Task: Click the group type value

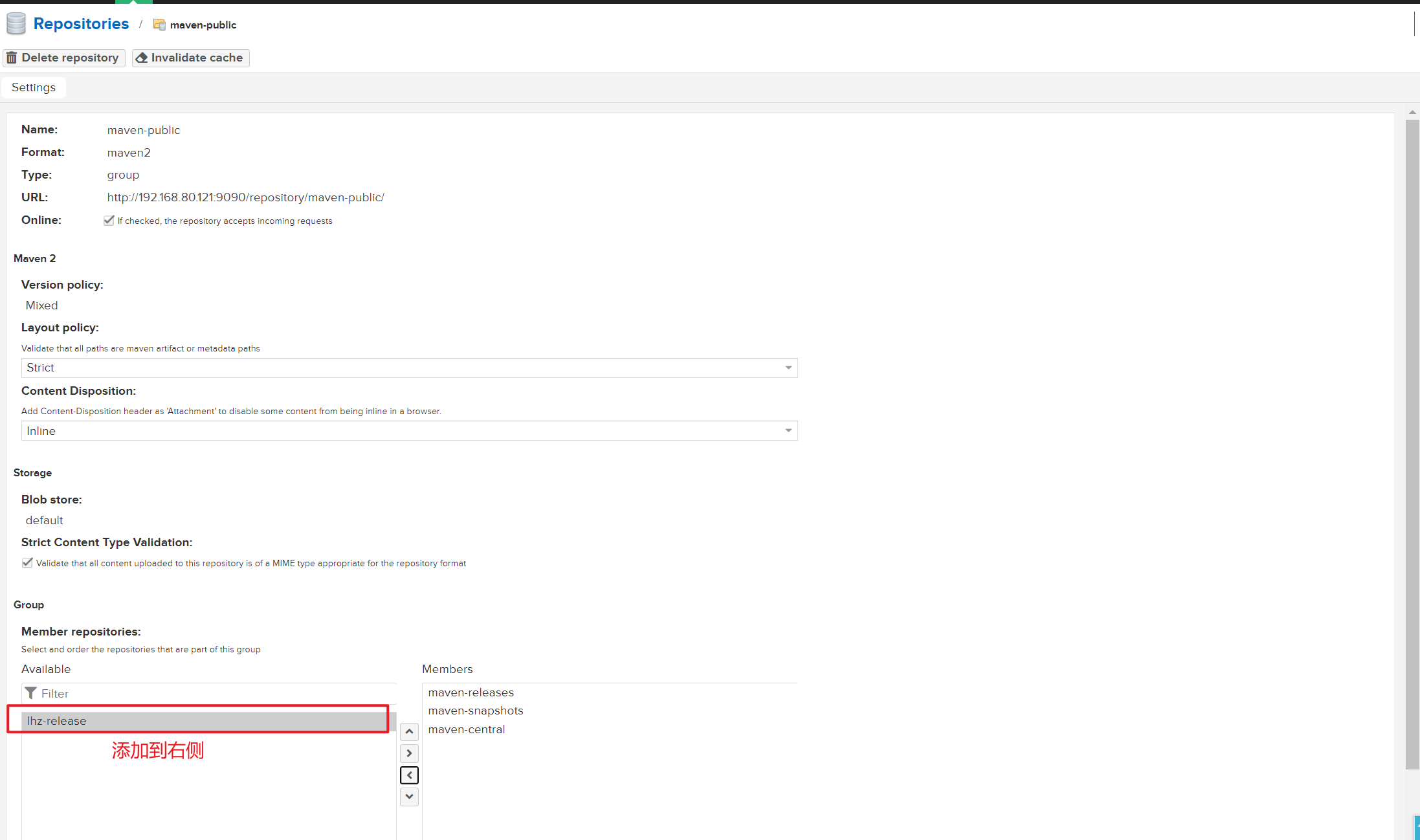Action: 123,175
